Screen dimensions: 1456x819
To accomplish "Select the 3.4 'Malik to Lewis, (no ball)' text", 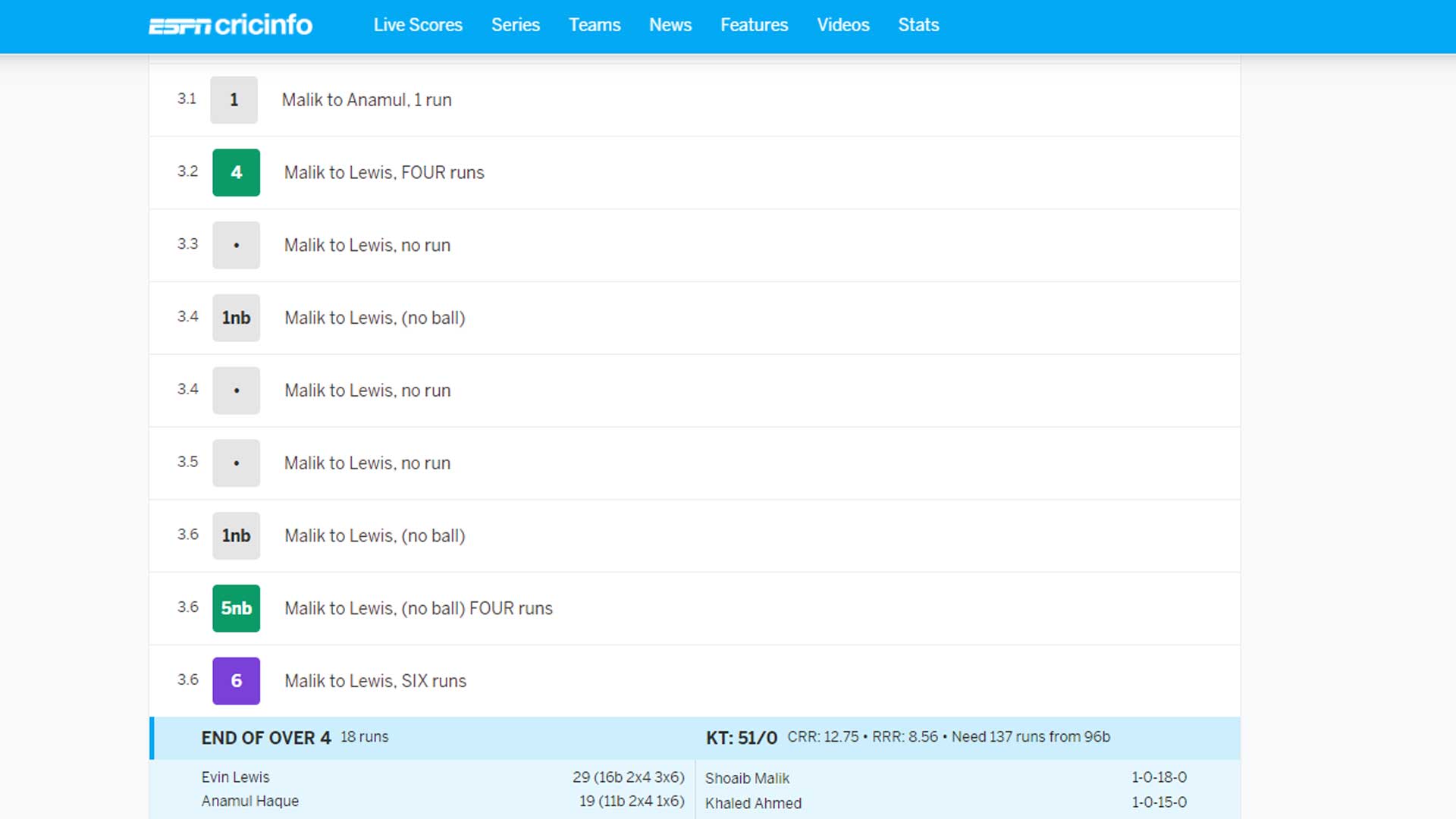I will click(375, 318).
